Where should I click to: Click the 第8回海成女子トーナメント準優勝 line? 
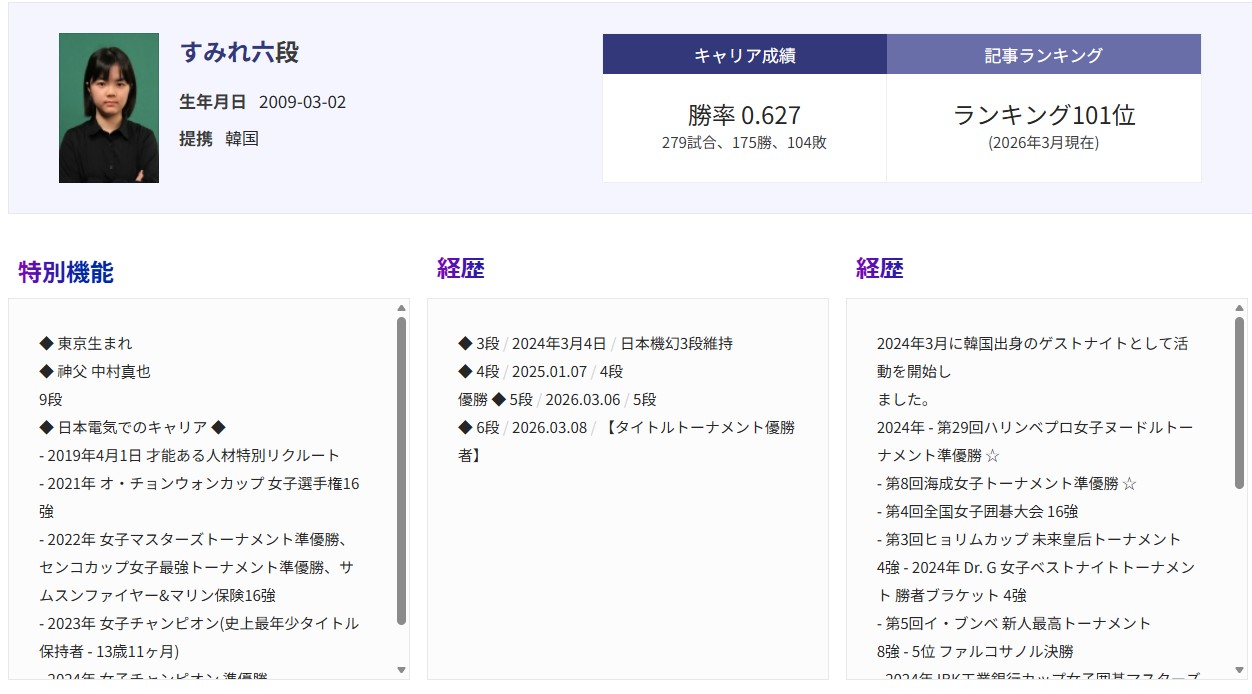click(1006, 484)
